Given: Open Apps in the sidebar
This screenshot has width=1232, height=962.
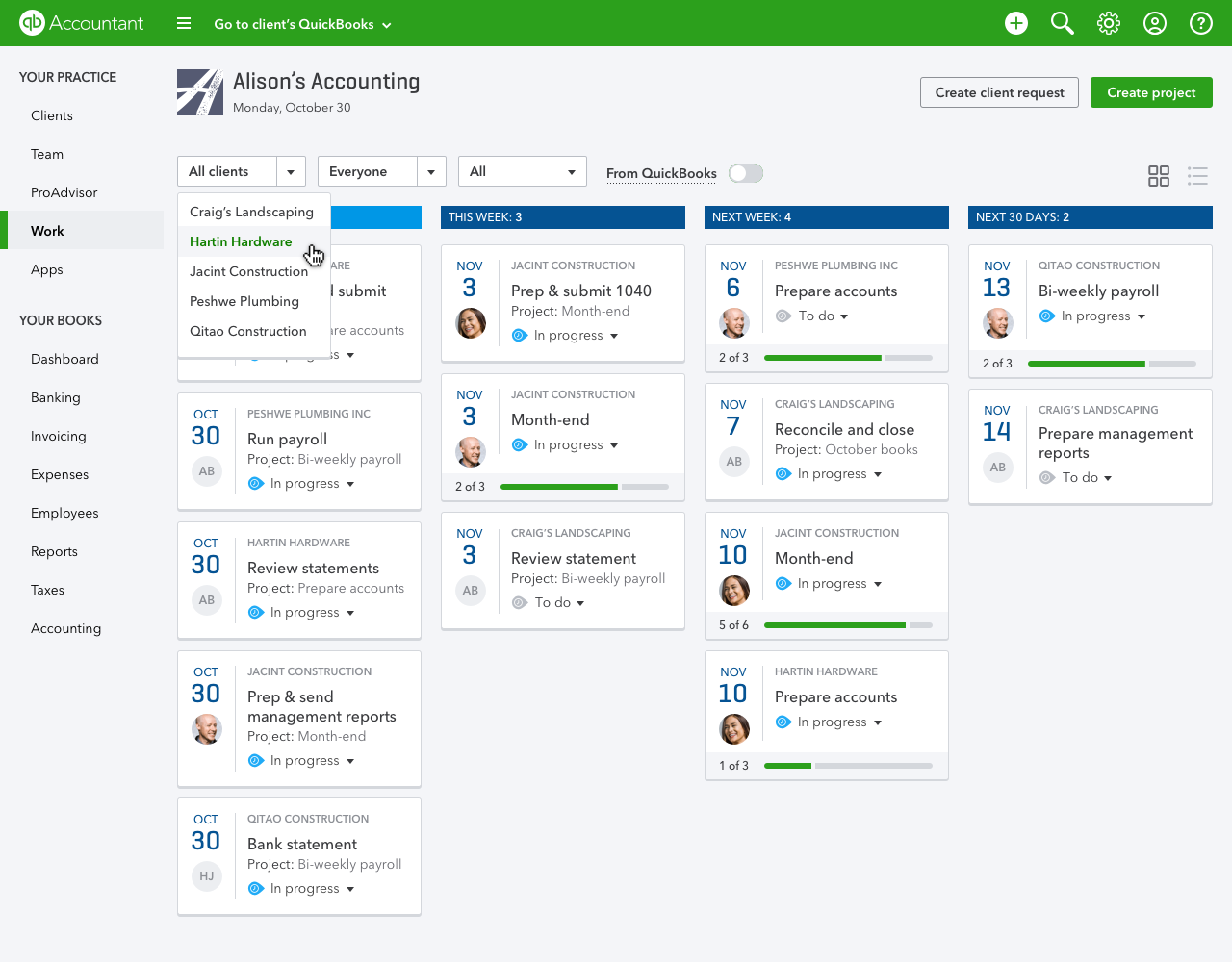Looking at the screenshot, I should [x=47, y=269].
